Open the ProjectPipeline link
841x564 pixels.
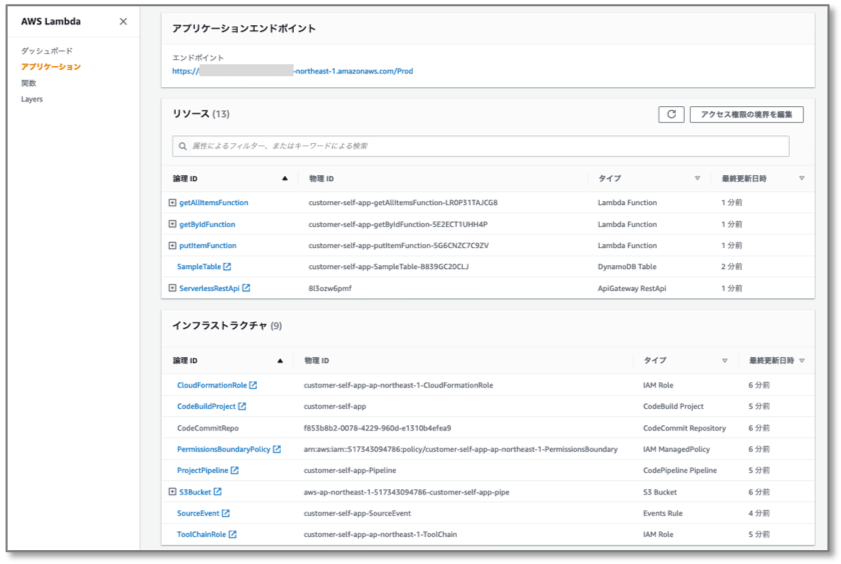[203, 470]
